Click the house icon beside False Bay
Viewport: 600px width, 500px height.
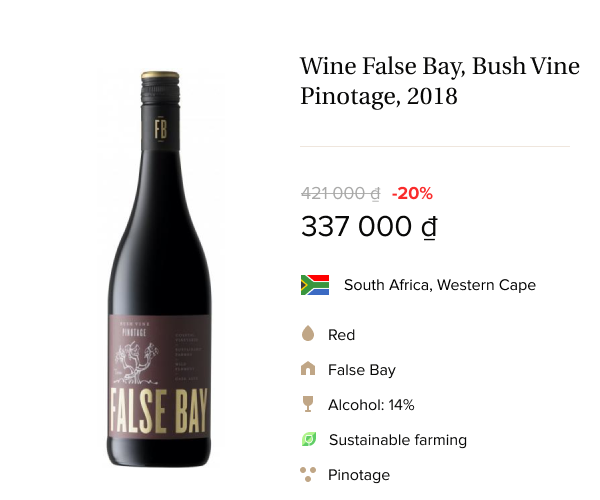tap(308, 369)
